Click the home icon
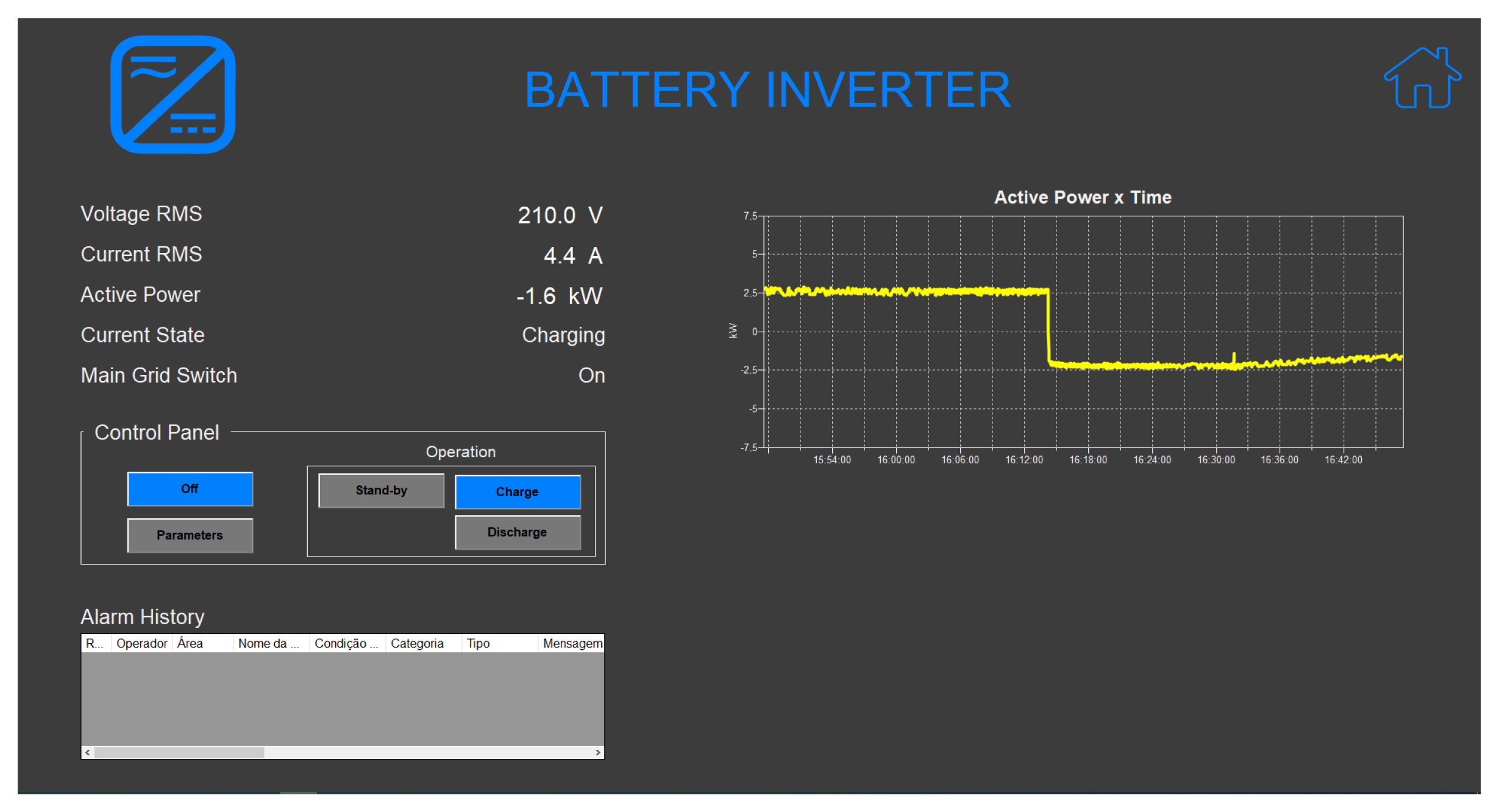Image resolution: width=1499 pixels, height=812 pixels. point(1422,78)
